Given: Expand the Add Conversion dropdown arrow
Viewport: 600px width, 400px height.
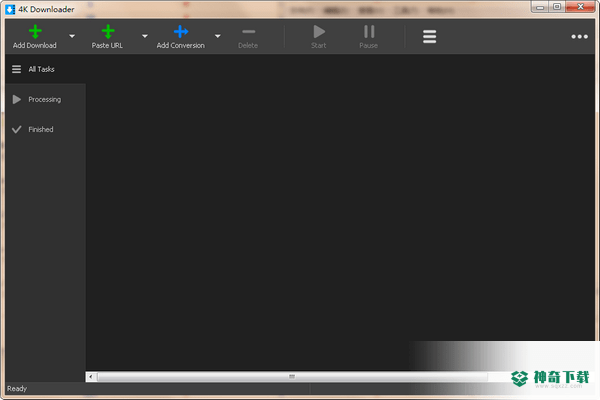Looking at the screenshot, I should [217, 36].
